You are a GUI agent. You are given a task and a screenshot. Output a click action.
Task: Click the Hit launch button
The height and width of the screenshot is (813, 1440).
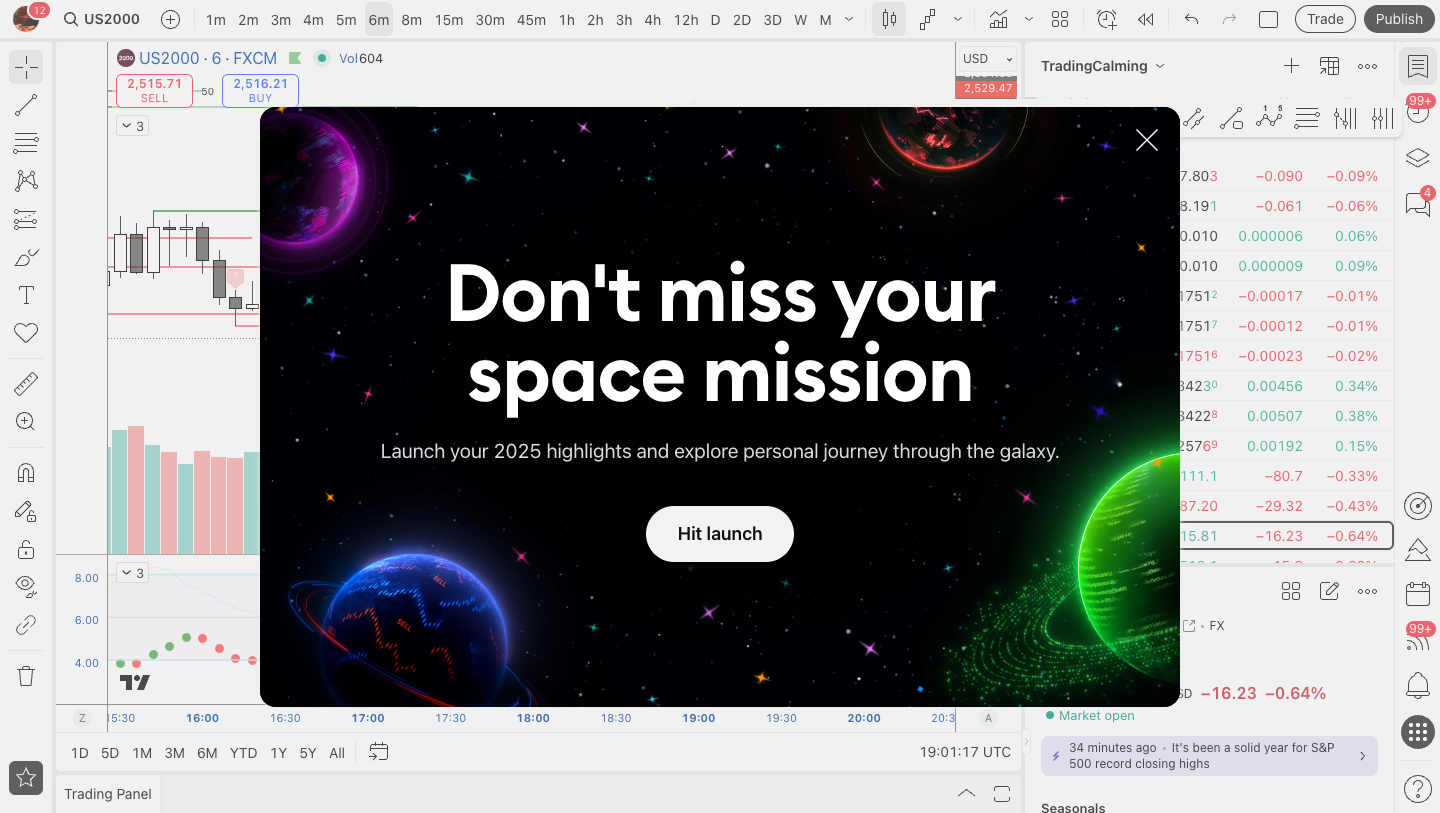point(720,534)
